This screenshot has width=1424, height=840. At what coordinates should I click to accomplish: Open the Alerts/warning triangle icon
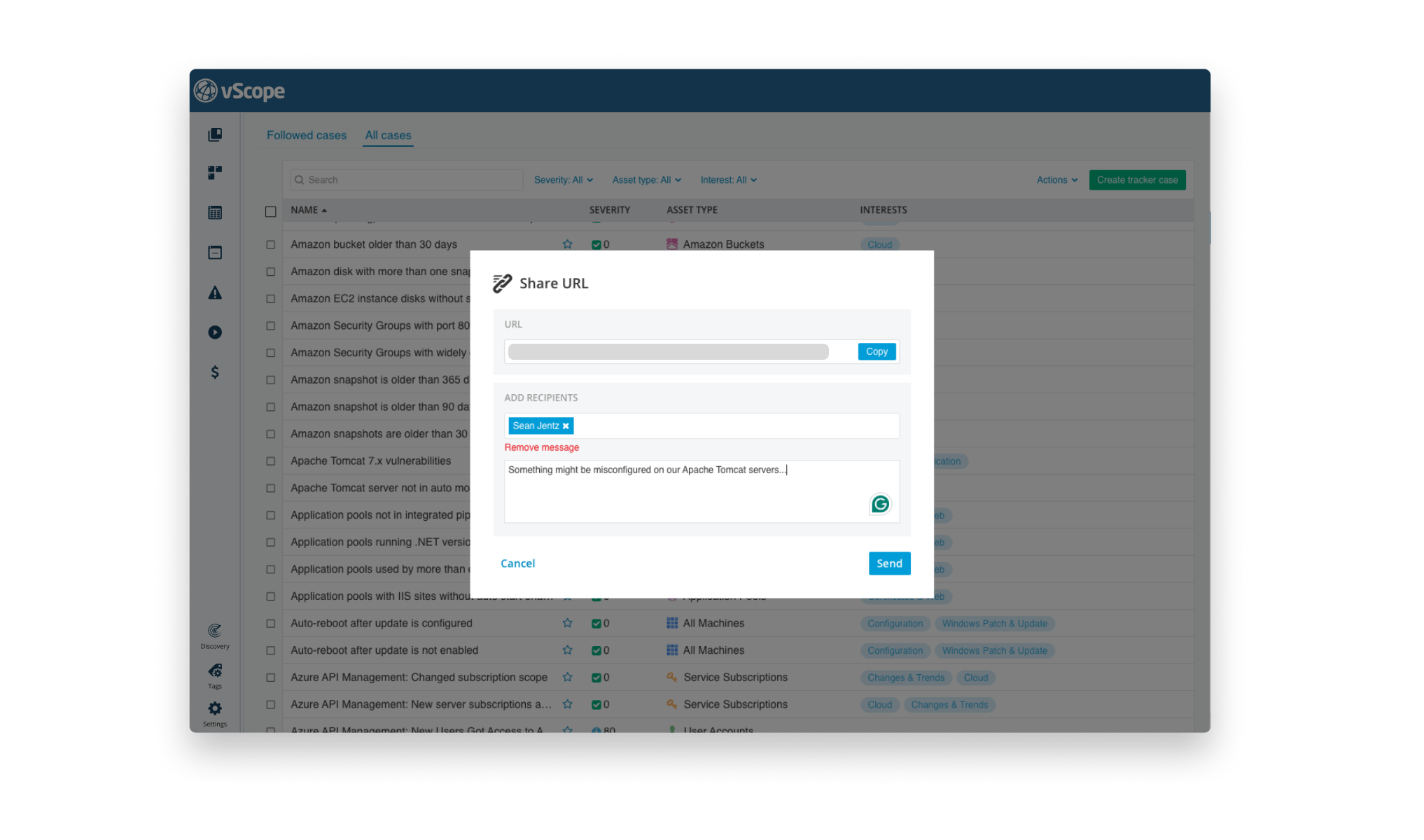pyautogui.click(x=216, y=292)
